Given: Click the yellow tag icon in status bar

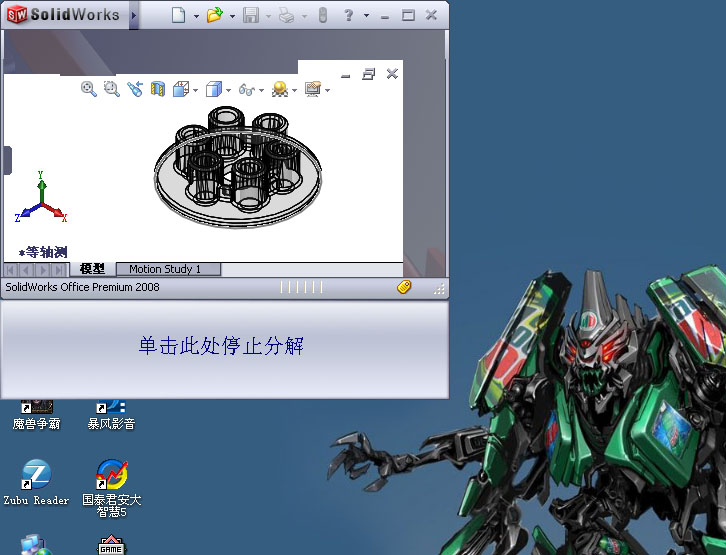Looking at the screenshot, I should [404, 287].
